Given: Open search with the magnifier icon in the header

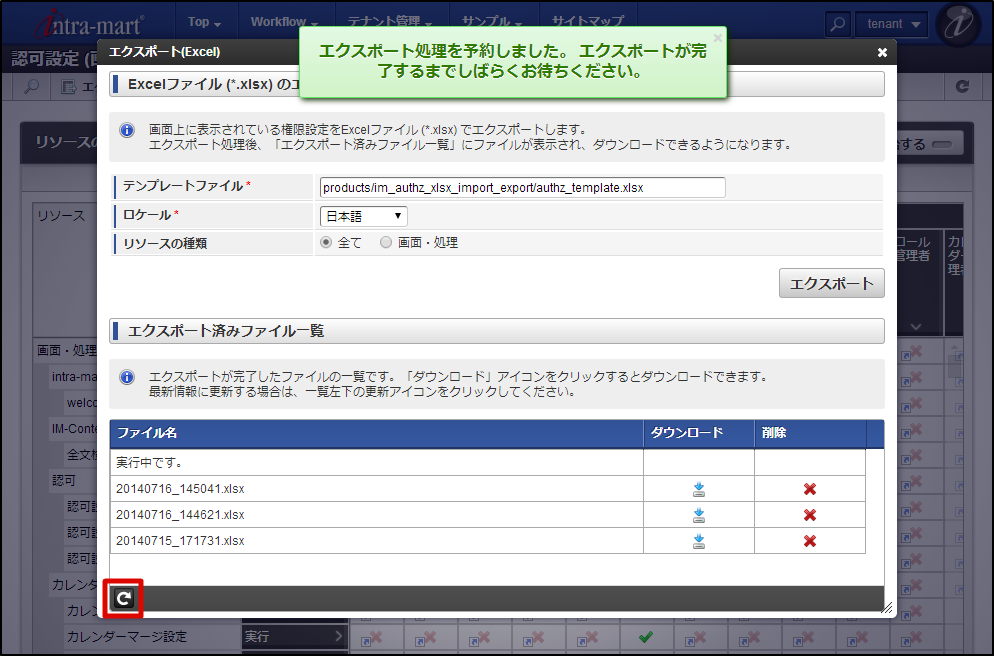Looking at the screenshot, I should (x=838, y=23).
